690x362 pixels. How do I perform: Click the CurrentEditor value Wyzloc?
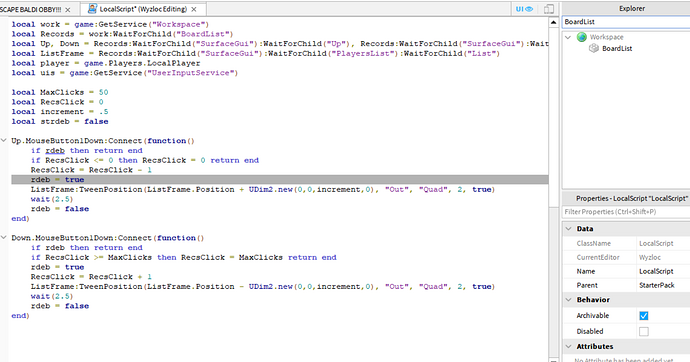650,257
